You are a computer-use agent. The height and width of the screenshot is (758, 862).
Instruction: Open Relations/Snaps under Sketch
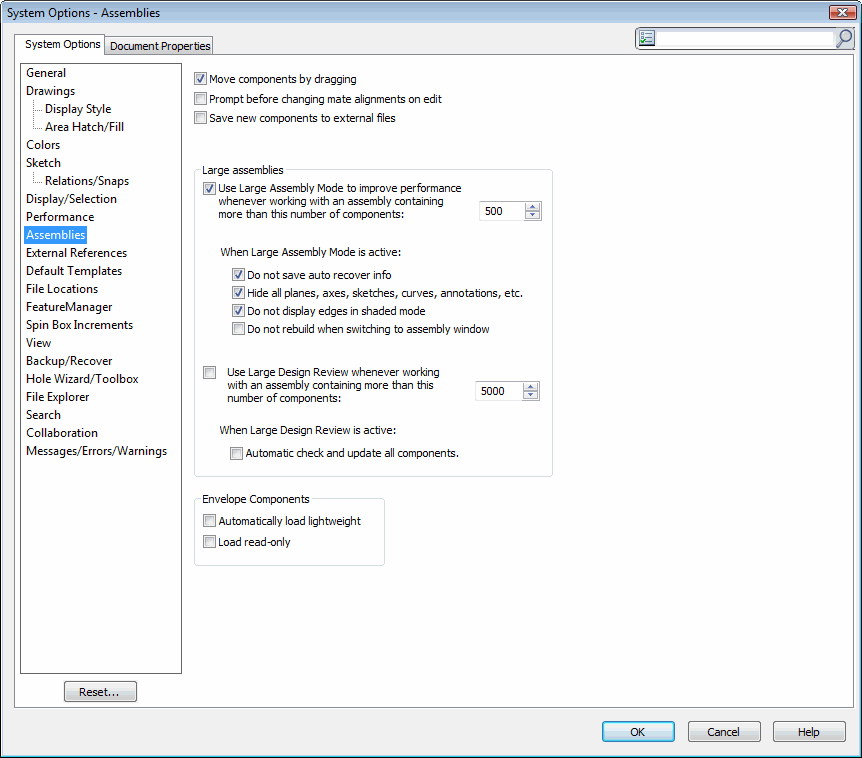tap(87, 181)
